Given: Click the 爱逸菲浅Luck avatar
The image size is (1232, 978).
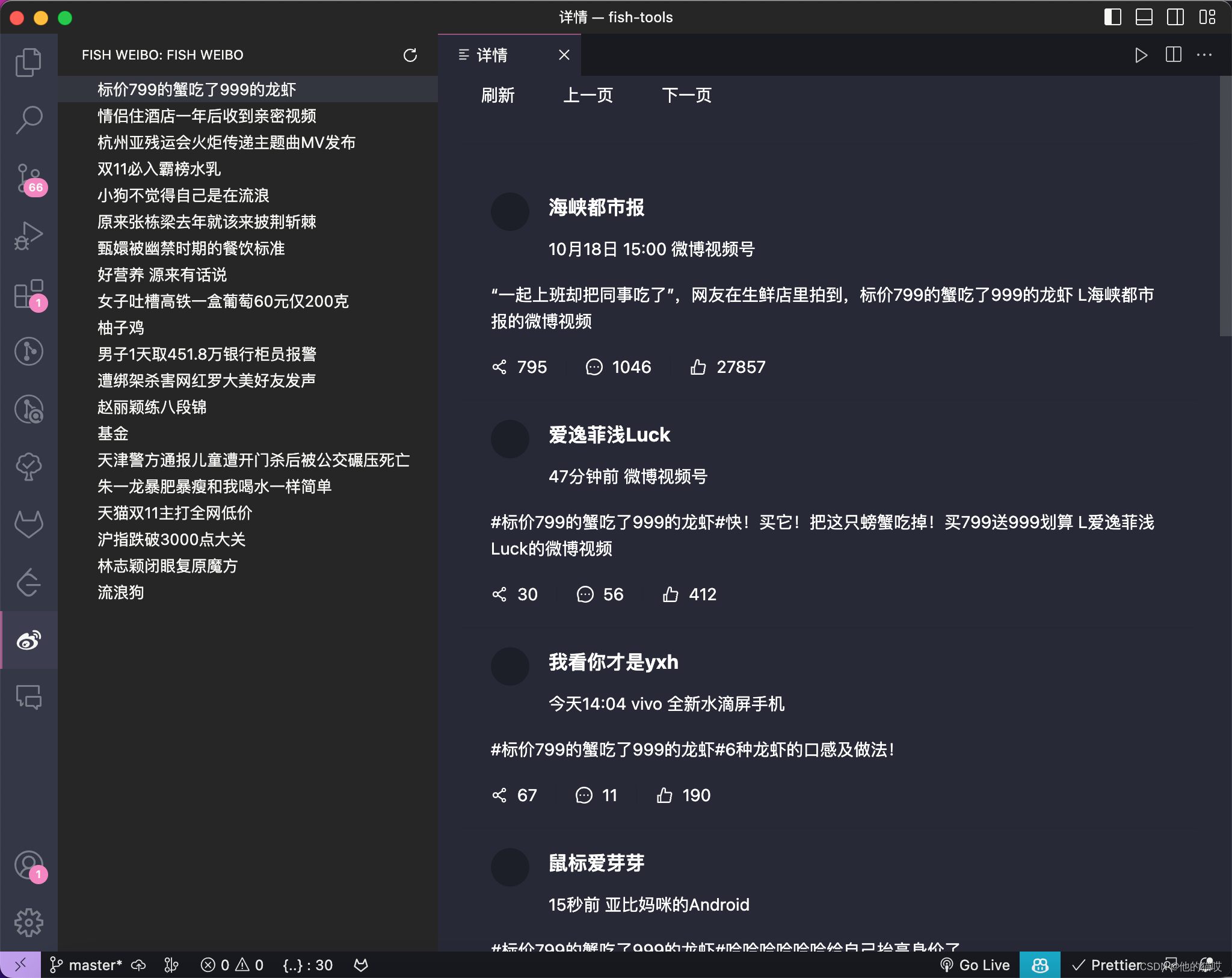Looking at the screenshot, I should click(510, 438).
